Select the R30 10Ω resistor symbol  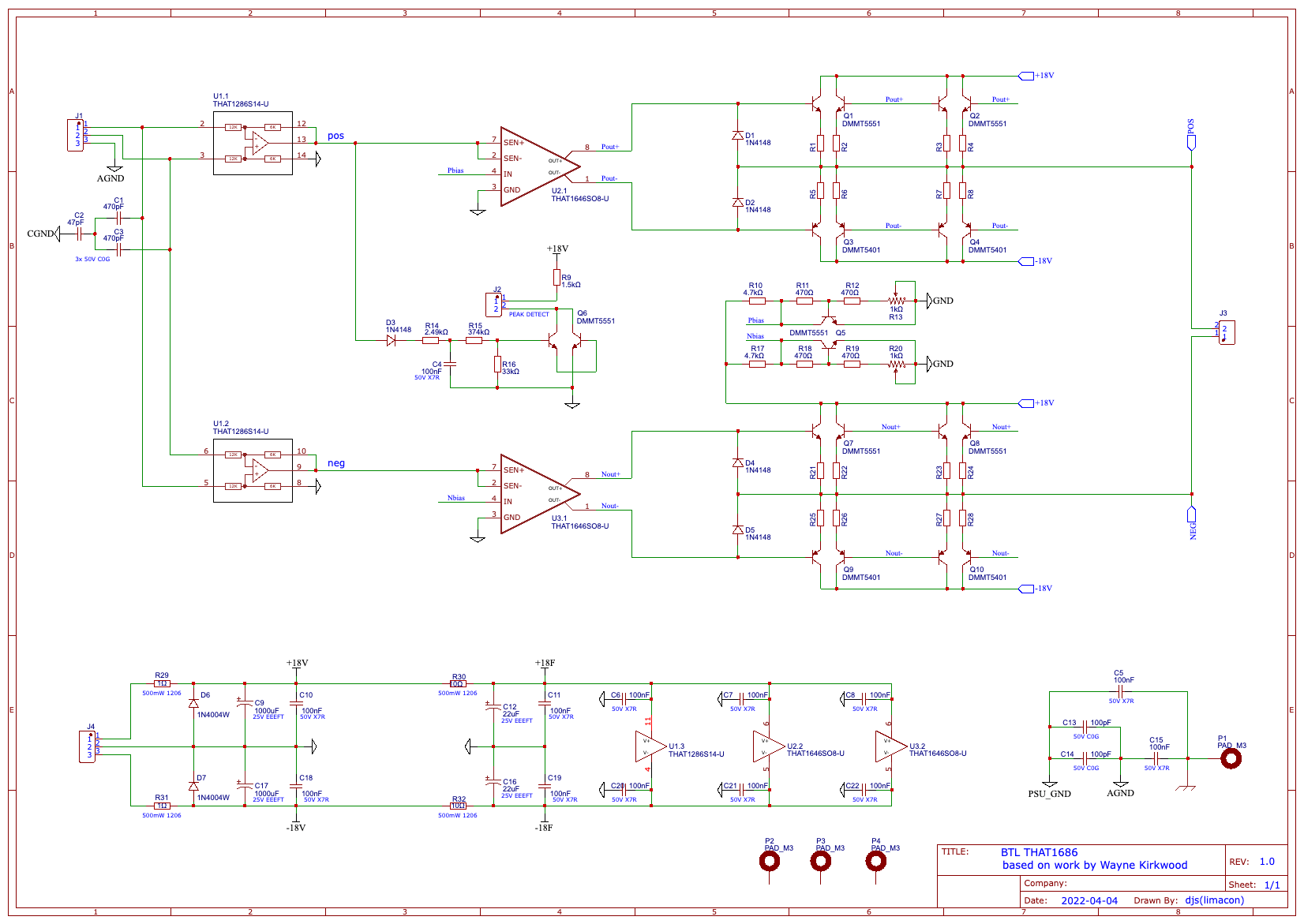pos(458,683)
